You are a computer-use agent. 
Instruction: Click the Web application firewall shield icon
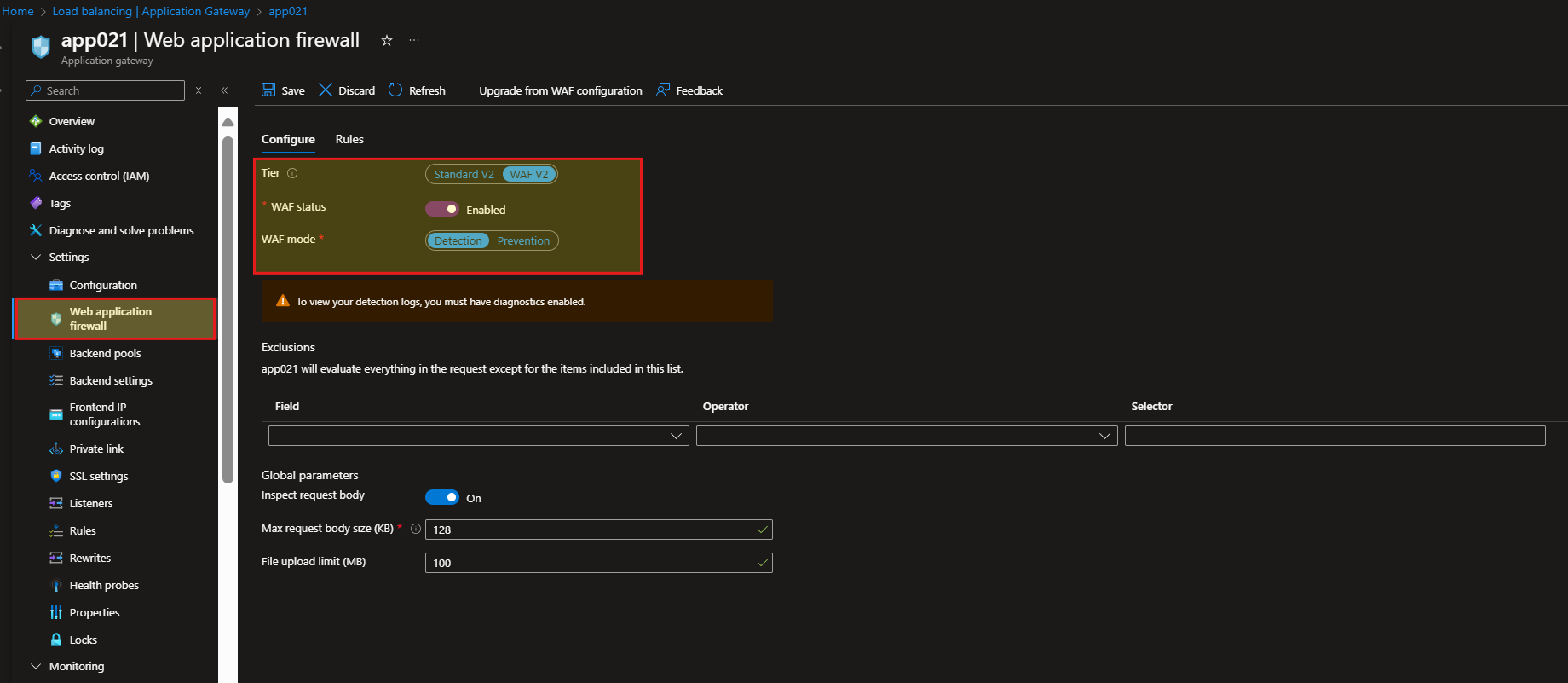pos(56,319)
